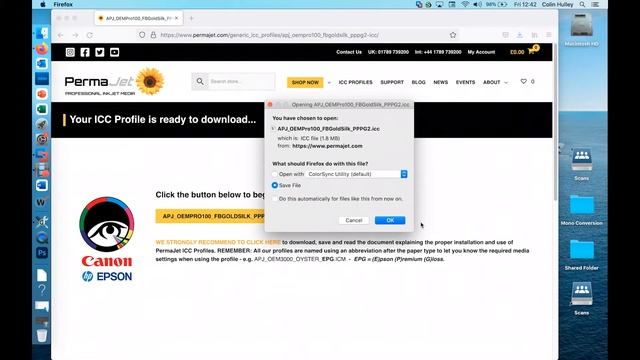640x360 pixels.
Task: Click the Search store input field
Action: tap(241, 82)
